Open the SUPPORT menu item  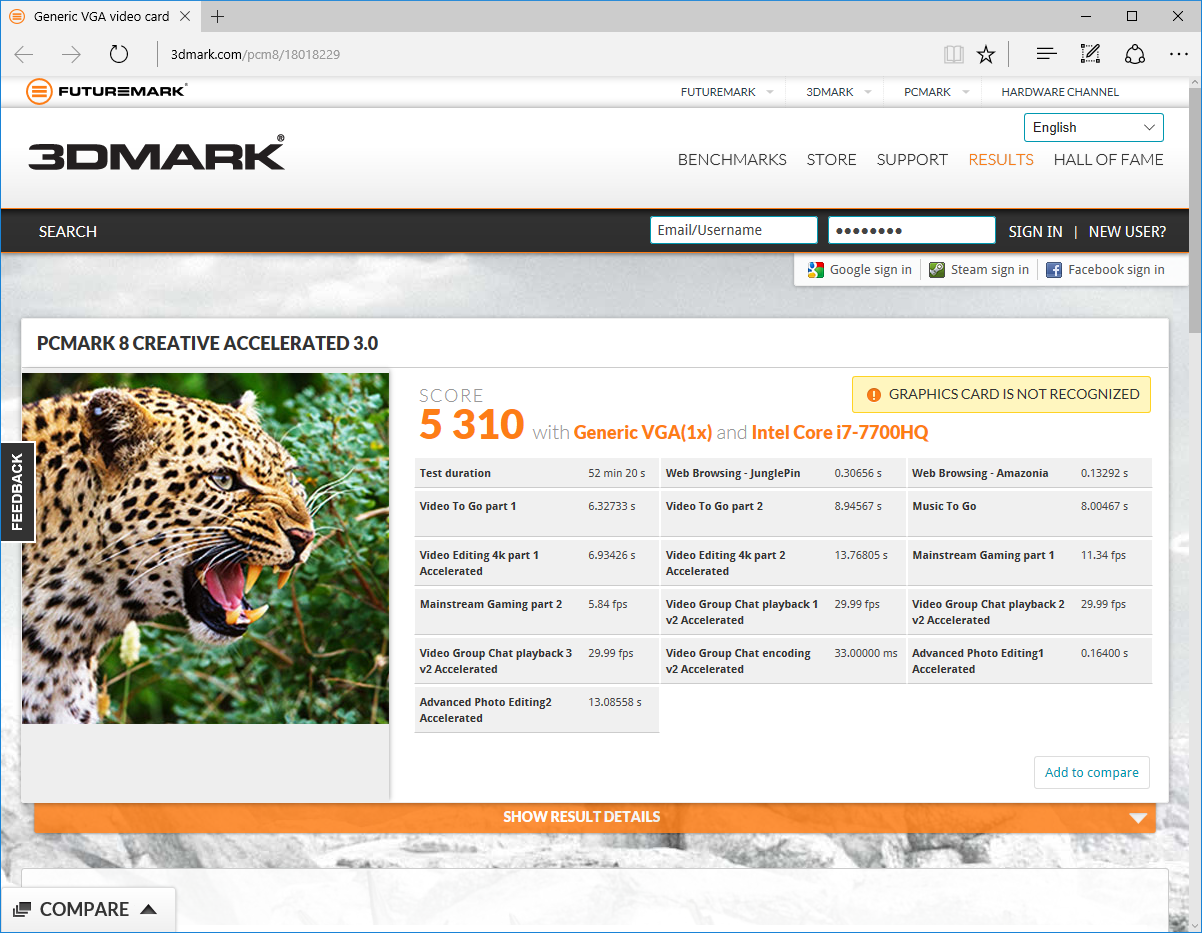point(912,160)
